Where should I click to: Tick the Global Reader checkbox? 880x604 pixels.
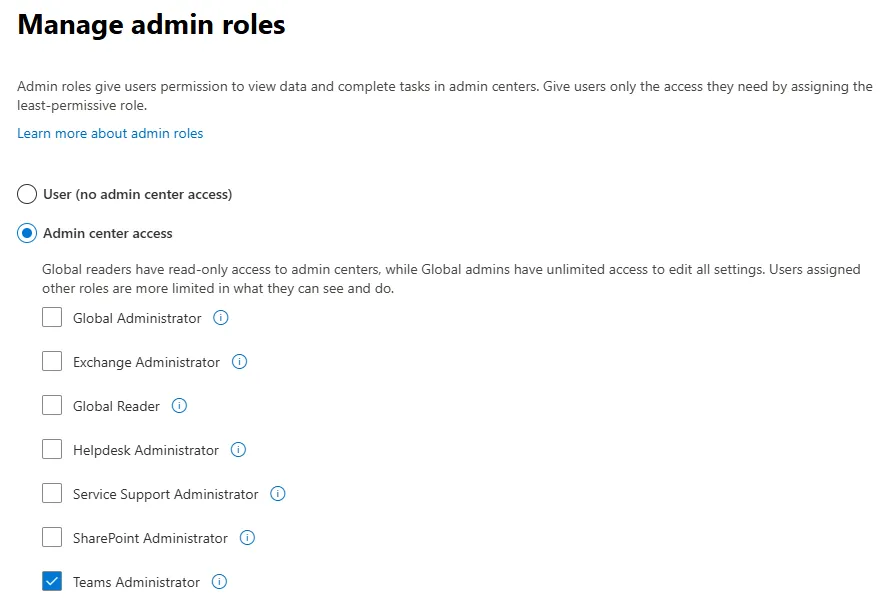coord(52,406)
